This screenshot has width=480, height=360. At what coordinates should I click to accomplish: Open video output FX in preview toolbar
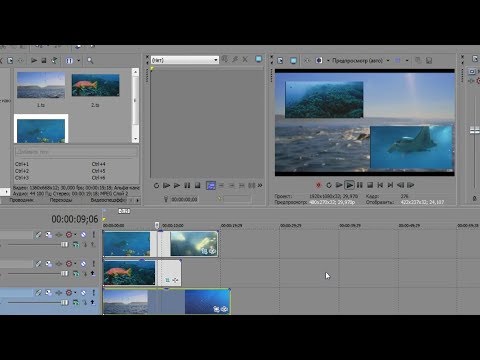point(307,60)
